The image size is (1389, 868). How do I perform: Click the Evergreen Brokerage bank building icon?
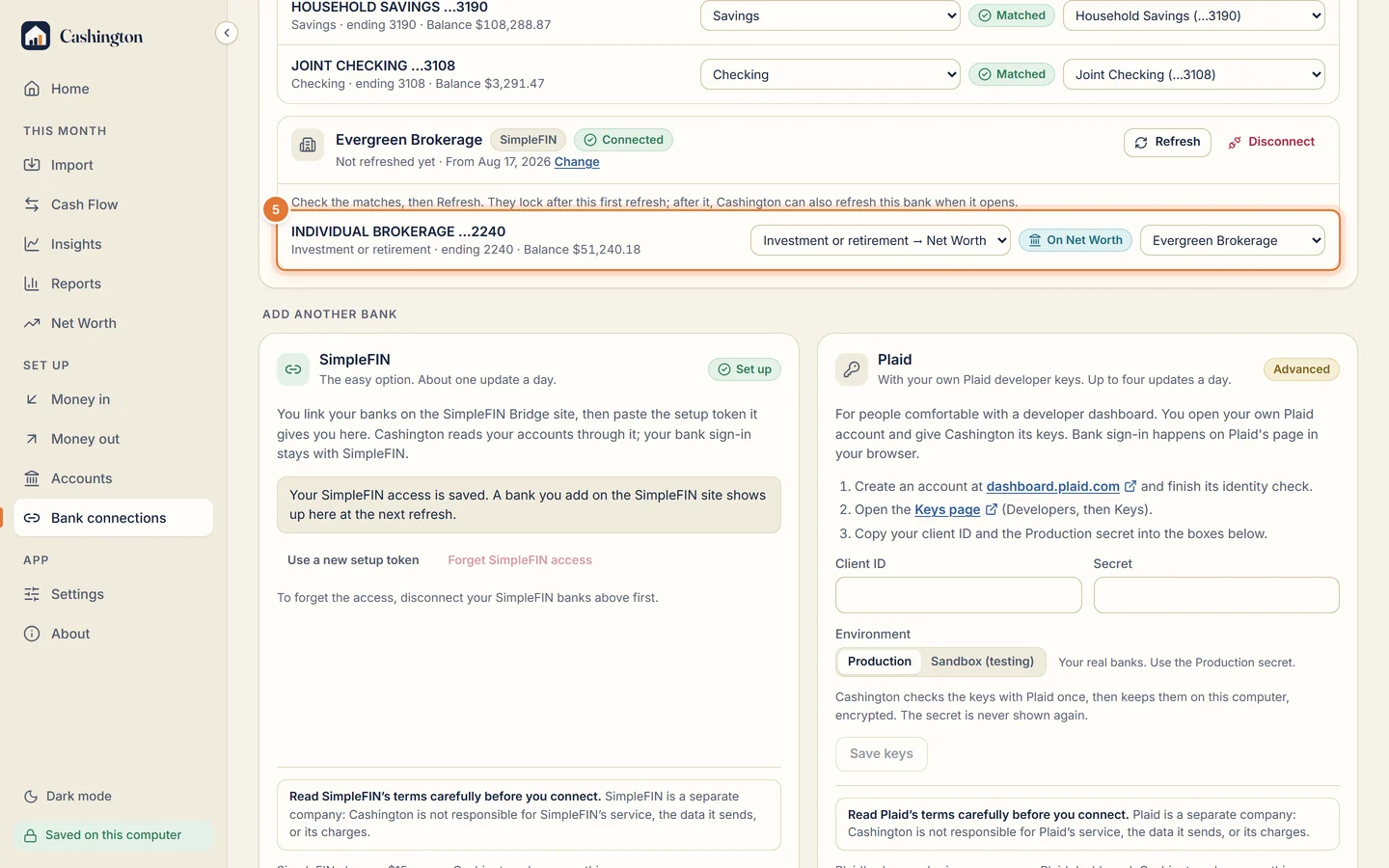(308, 145)
